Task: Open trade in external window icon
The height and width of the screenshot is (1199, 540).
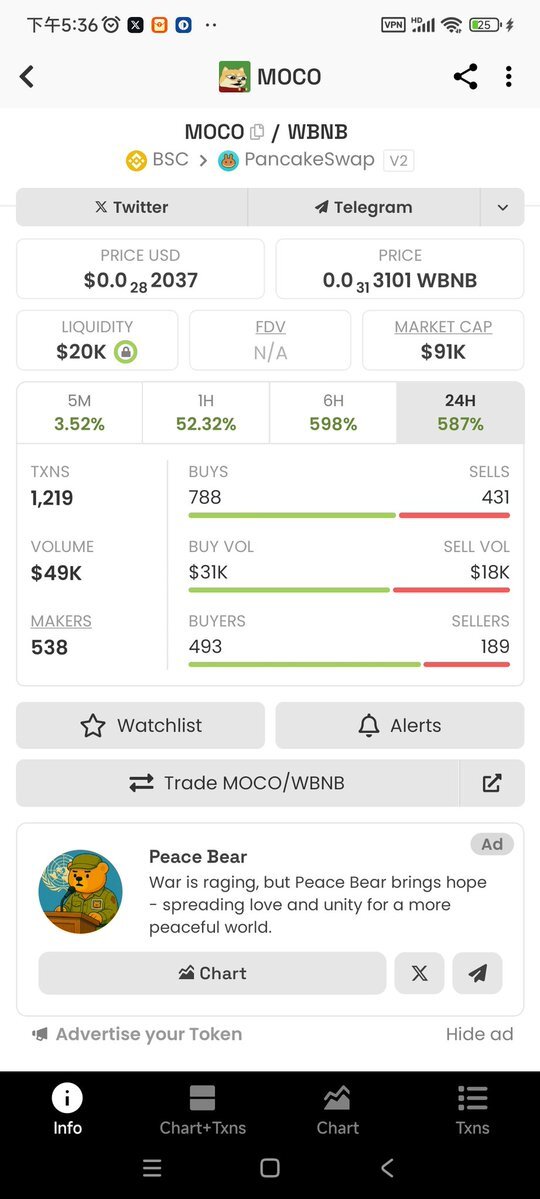Action: [492, 783]
